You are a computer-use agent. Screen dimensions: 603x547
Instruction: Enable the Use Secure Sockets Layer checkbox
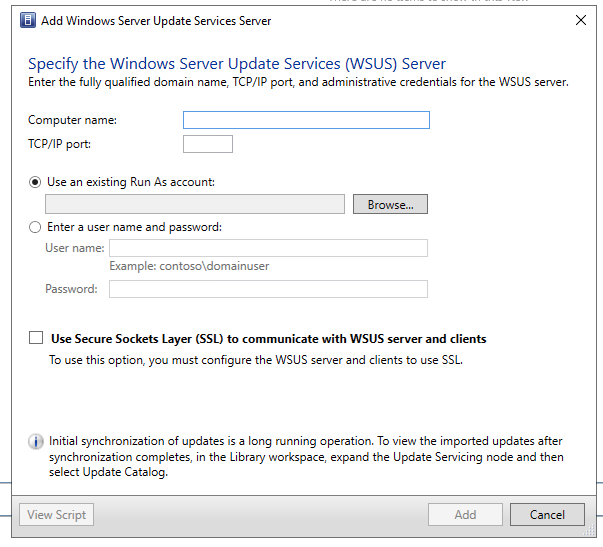coord(36,338)
